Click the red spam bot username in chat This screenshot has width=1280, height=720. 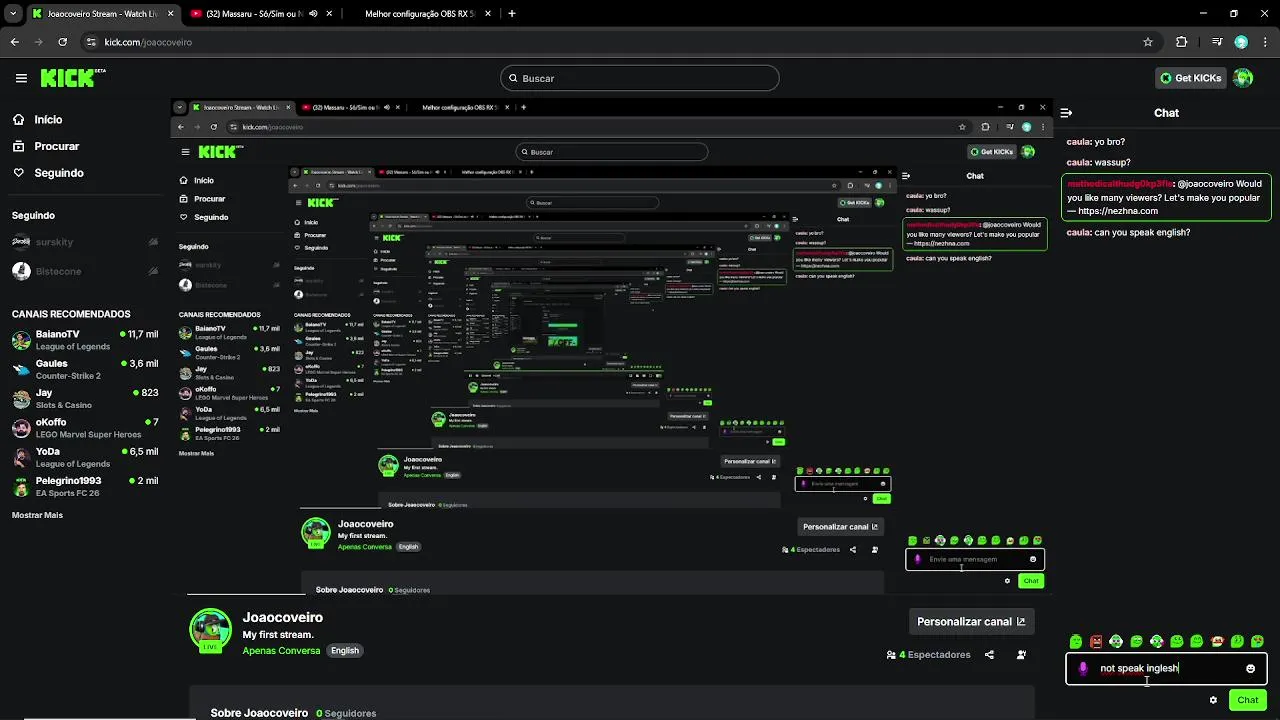click(1120, 184)
